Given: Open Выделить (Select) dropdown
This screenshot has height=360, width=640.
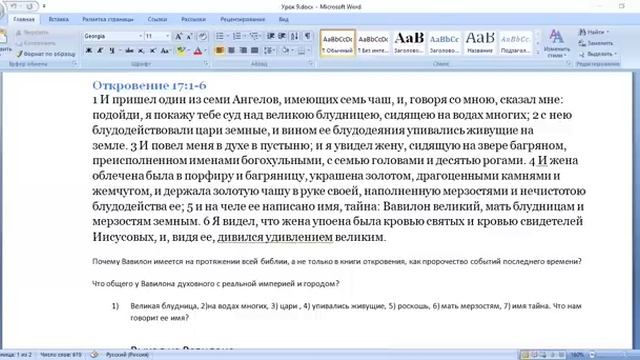Looking at the screenshot, I should point(598,54).
